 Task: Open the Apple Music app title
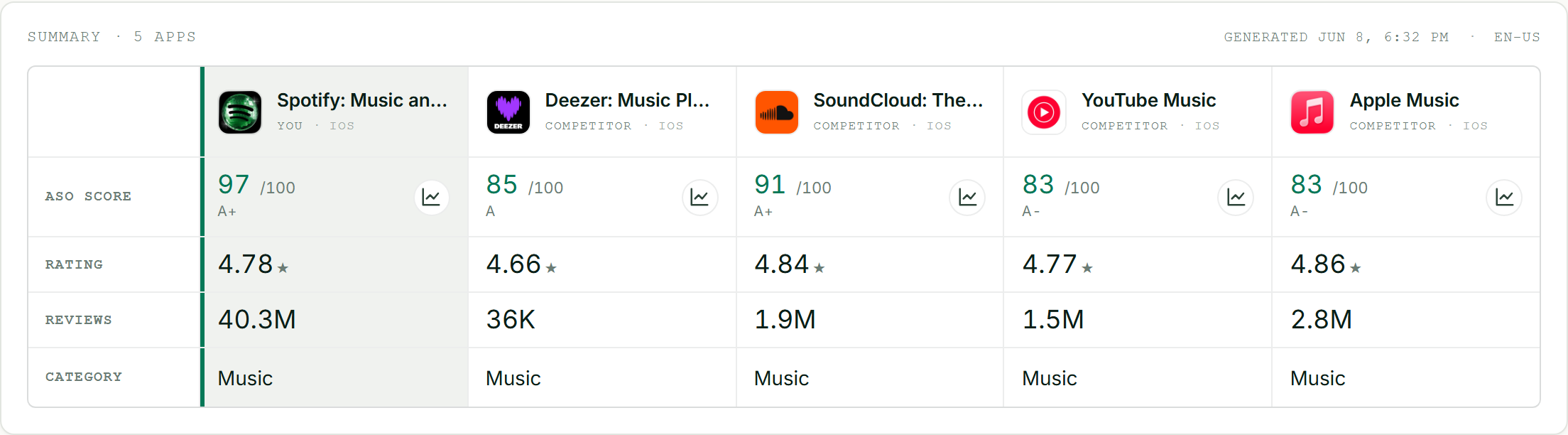coord(1404,100)
